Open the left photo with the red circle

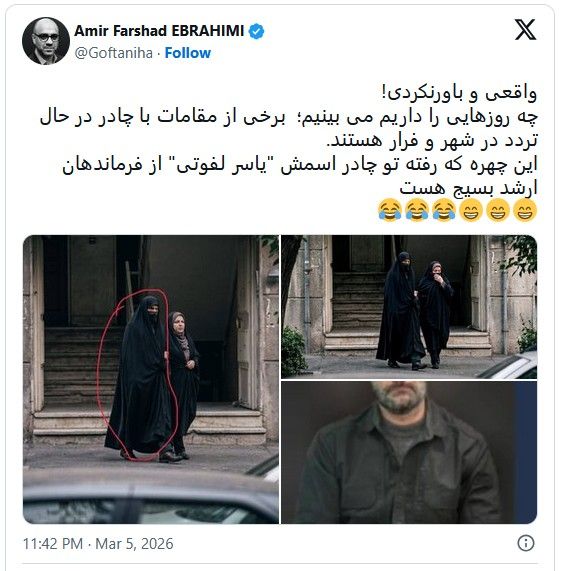(151, 379)
